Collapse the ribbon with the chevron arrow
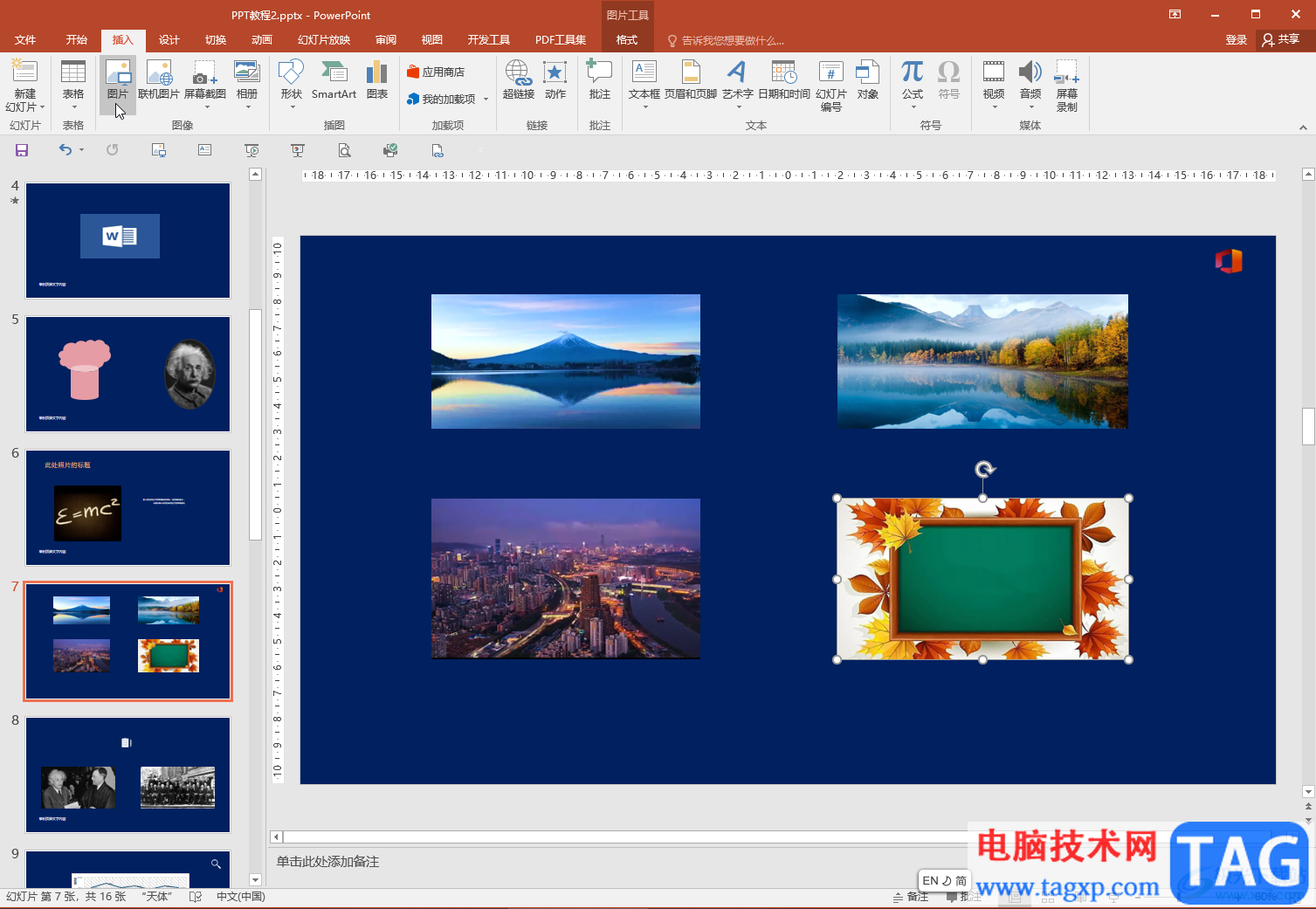 tap(1303, 127)
